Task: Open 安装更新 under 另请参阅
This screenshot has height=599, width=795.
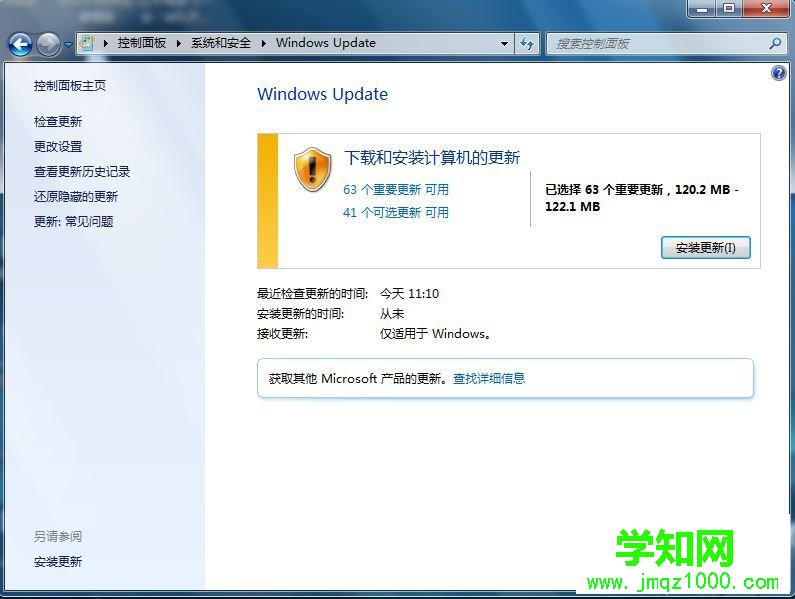Action: tap(58, 562)
